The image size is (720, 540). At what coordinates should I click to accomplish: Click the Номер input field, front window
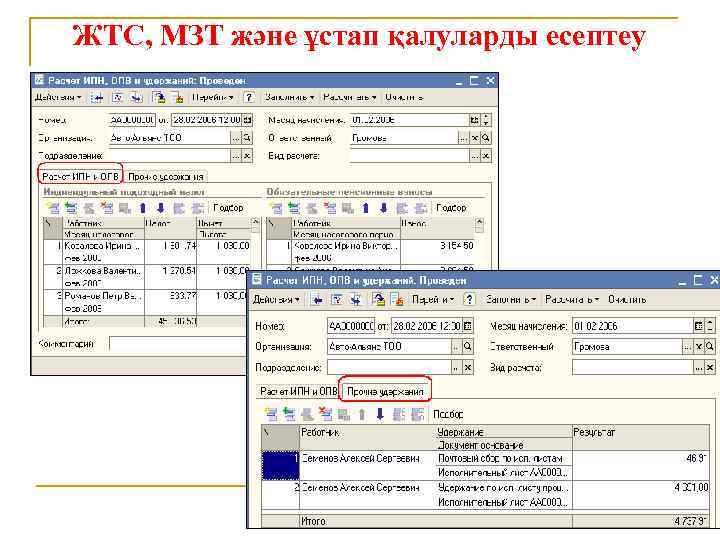point(351,326)
